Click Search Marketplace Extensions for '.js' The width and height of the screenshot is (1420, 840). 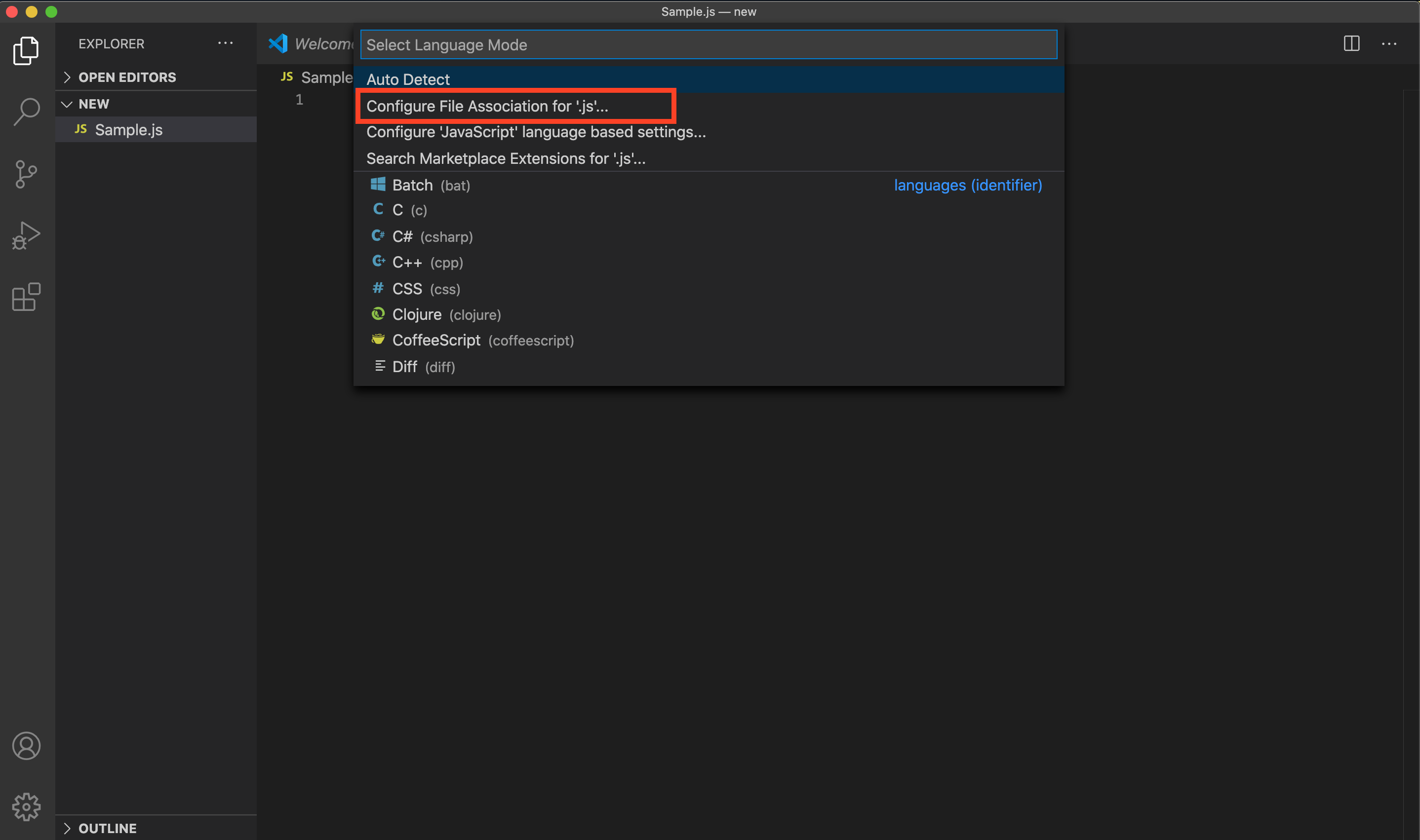click(x=506, y=158)
